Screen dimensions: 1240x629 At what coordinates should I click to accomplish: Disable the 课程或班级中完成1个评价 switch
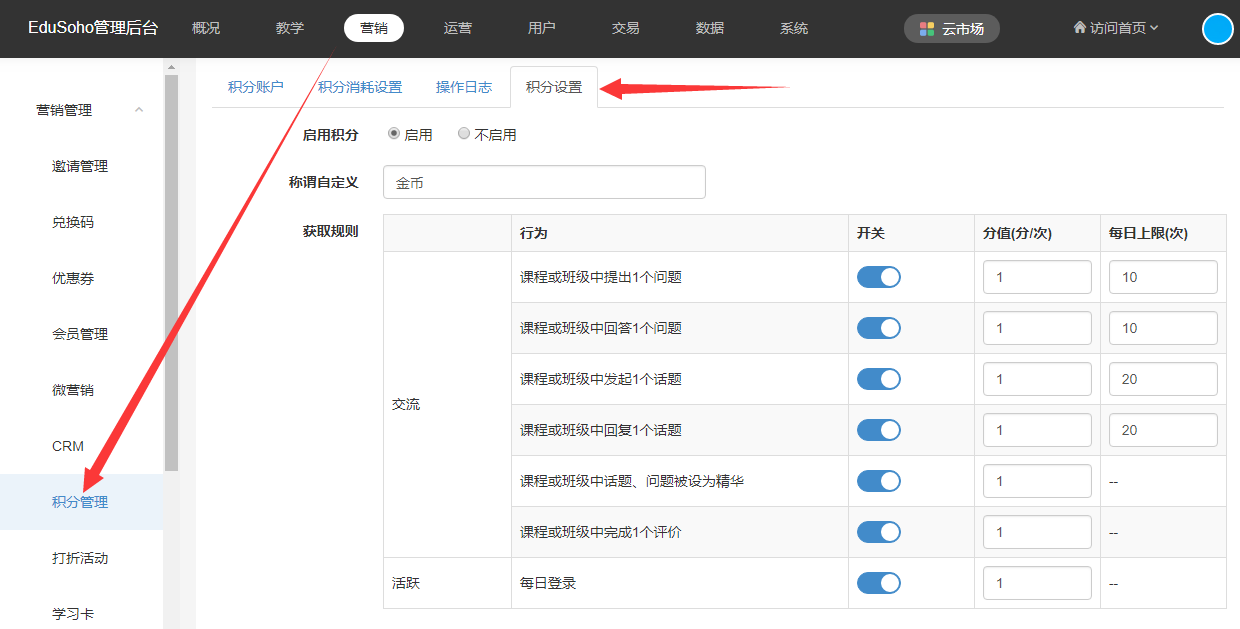(x=879, y=532)
